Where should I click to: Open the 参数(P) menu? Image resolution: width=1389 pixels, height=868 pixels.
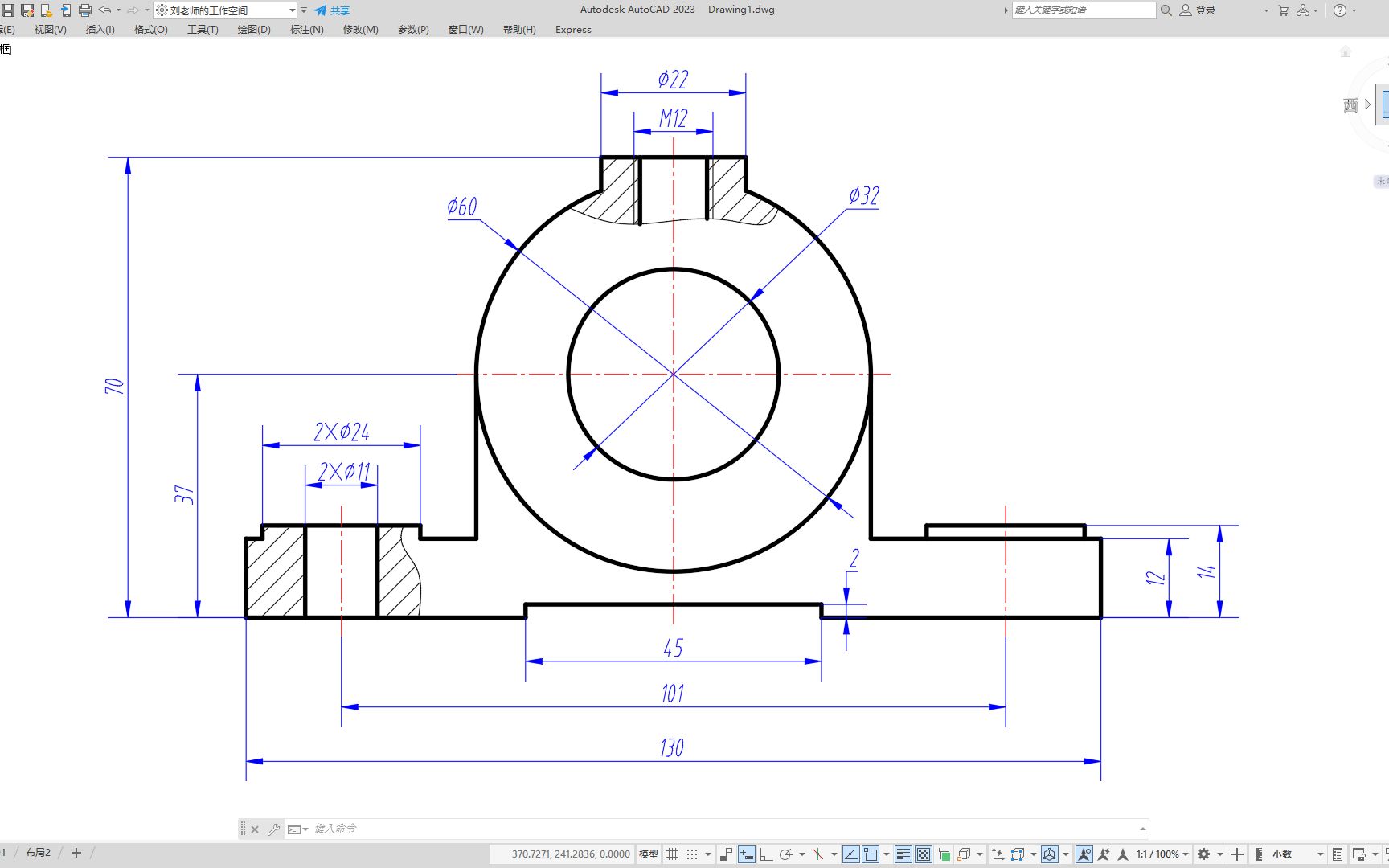(413, 30)
